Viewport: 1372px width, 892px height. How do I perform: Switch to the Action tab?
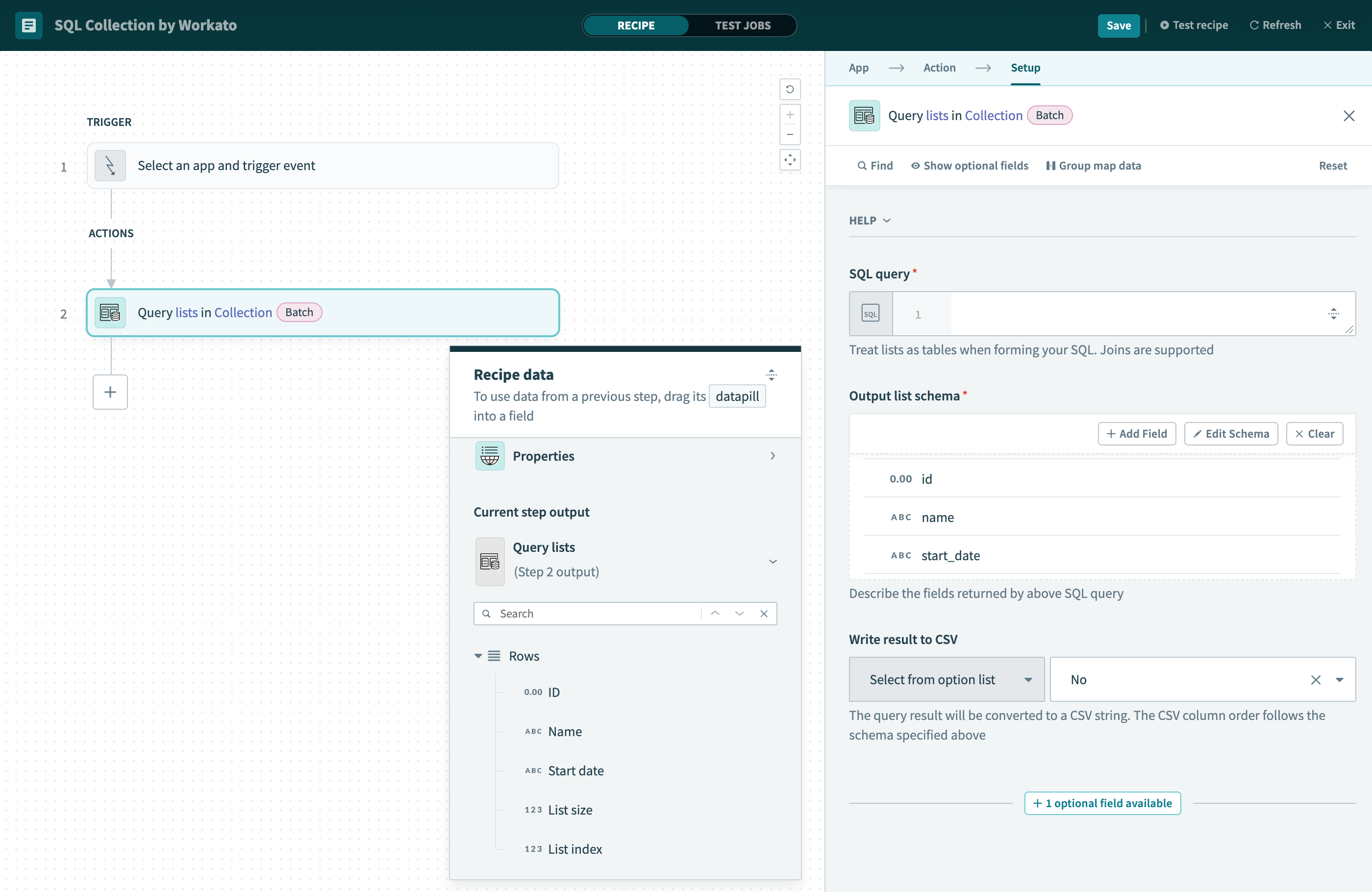[939, 67]
